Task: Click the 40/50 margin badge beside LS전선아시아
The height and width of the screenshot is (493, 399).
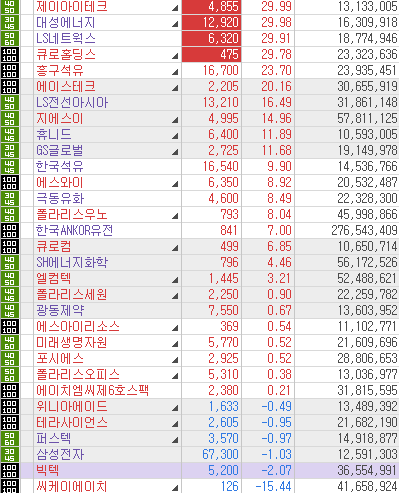Action: pyautogui.click(x=10, y=103)
